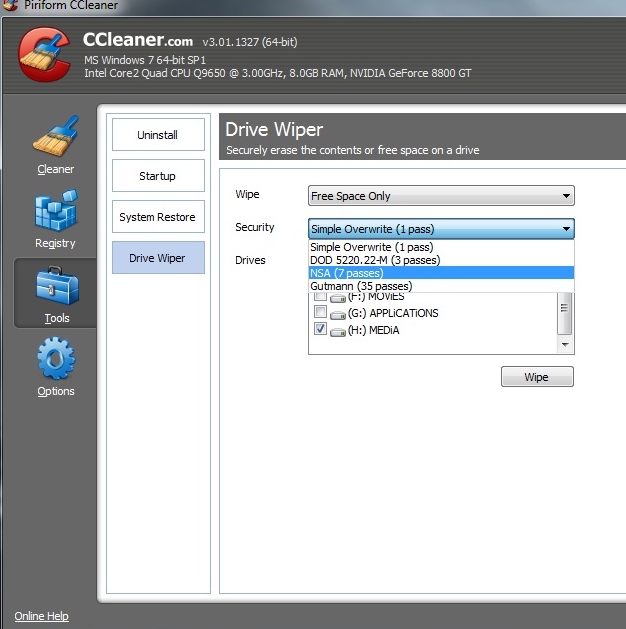Click the drive icon next to (F:) MOViES

coord(338,298)
